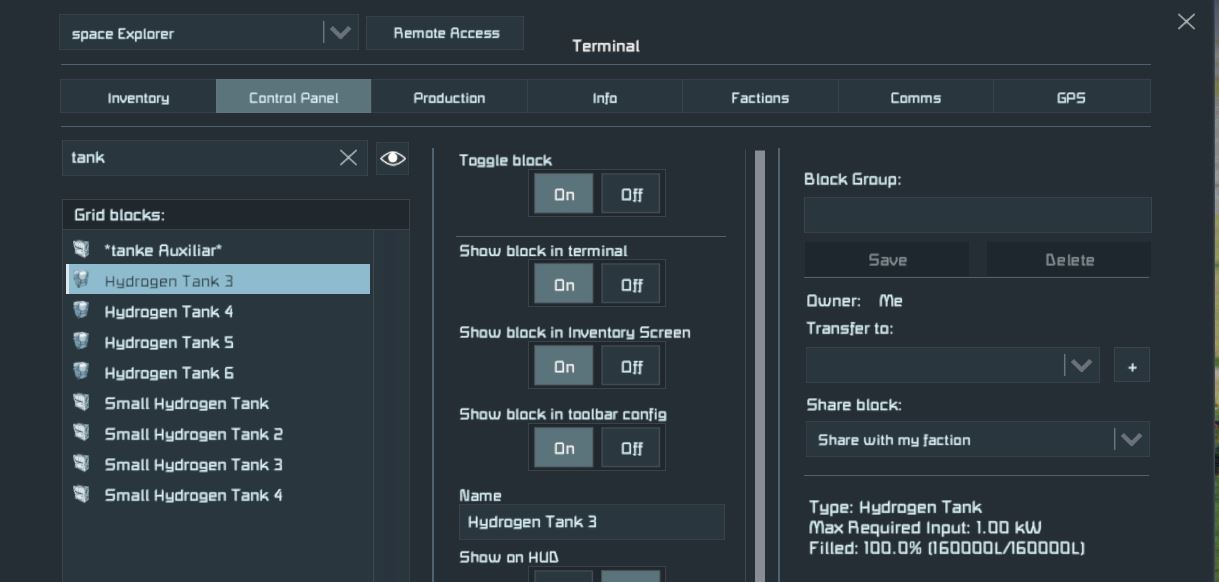Screen dimensions: 1219x582
Task: Click the tank icon beside *tanke Auxiliar*
Action: click(82, 249)
